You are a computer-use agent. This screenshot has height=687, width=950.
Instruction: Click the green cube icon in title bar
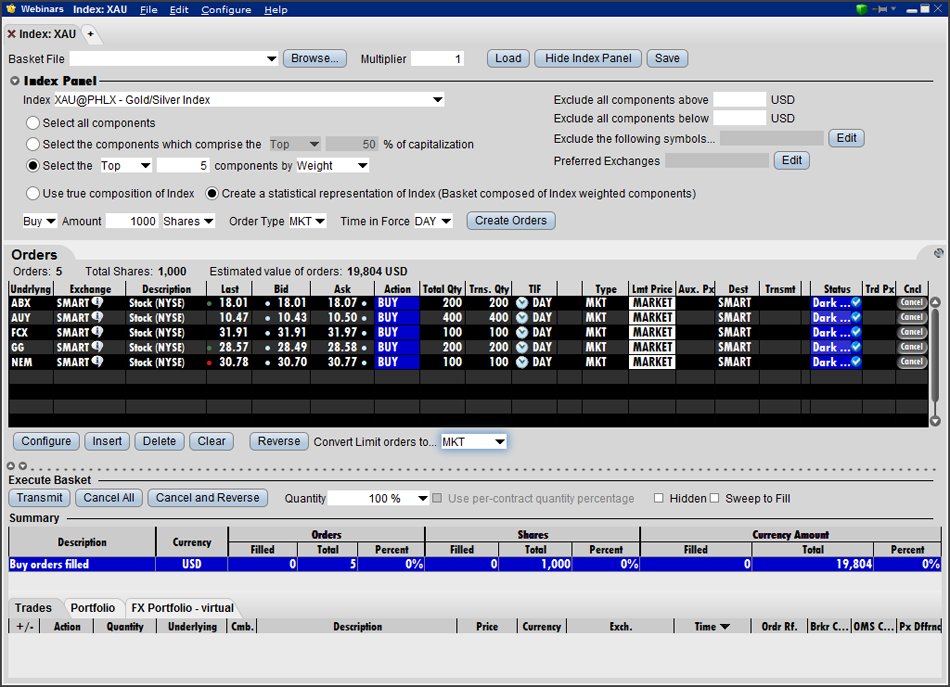862,9
